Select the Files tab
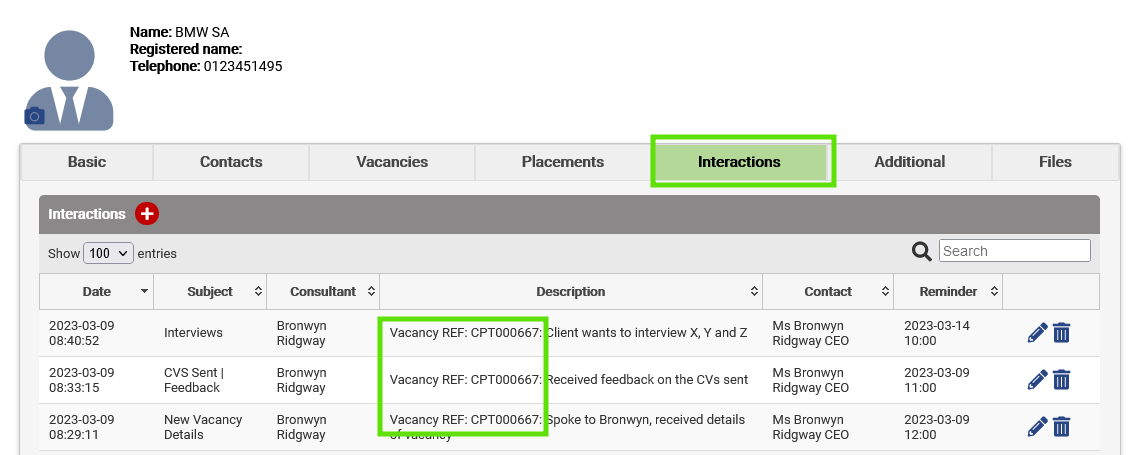 1055,162
